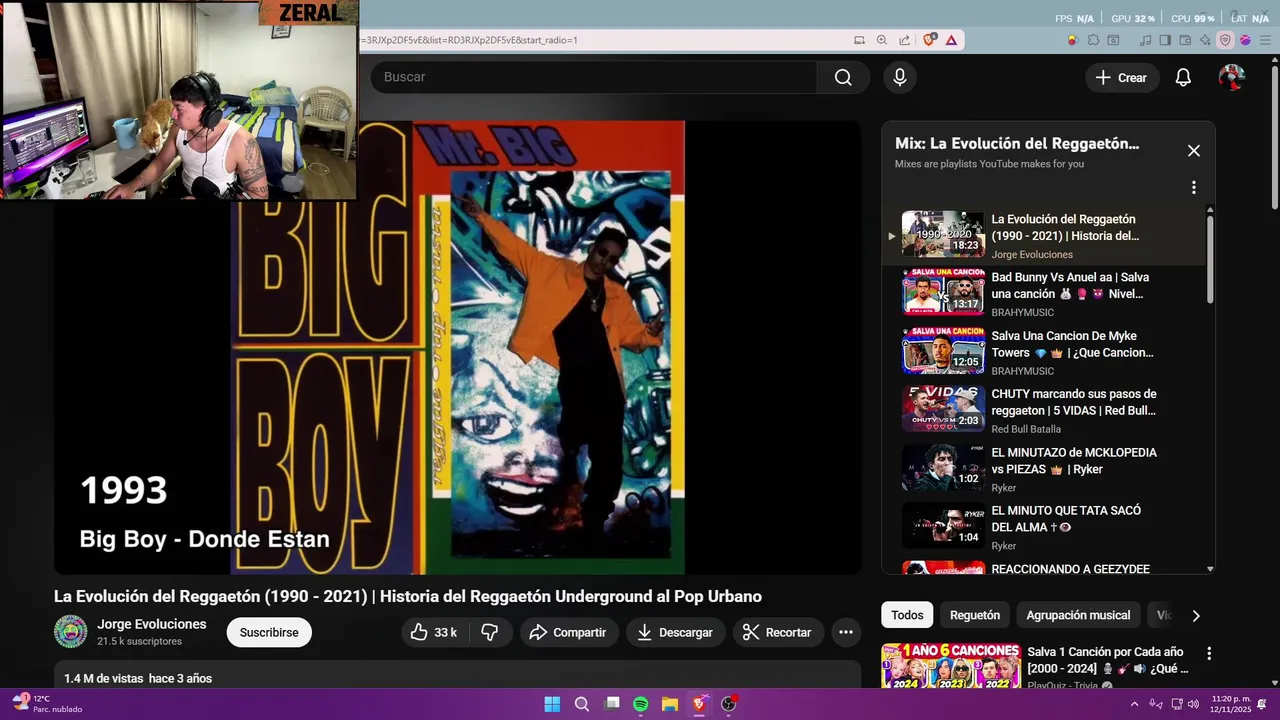Open the YouTube account avatar menu

1232,78
